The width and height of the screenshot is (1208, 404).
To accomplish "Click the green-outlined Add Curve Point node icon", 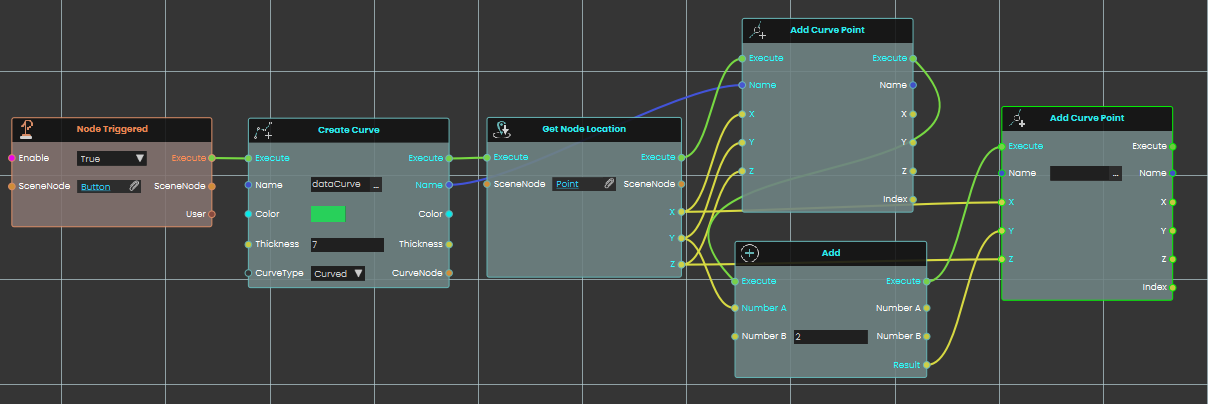I will point(1018,119).
